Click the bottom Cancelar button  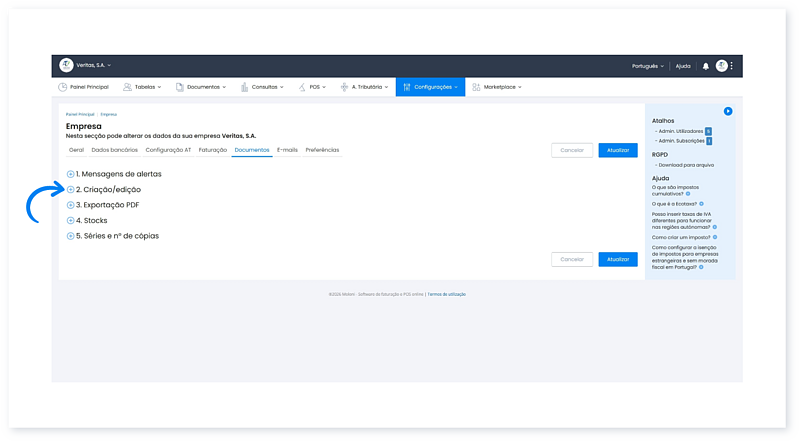coord(571,259)
